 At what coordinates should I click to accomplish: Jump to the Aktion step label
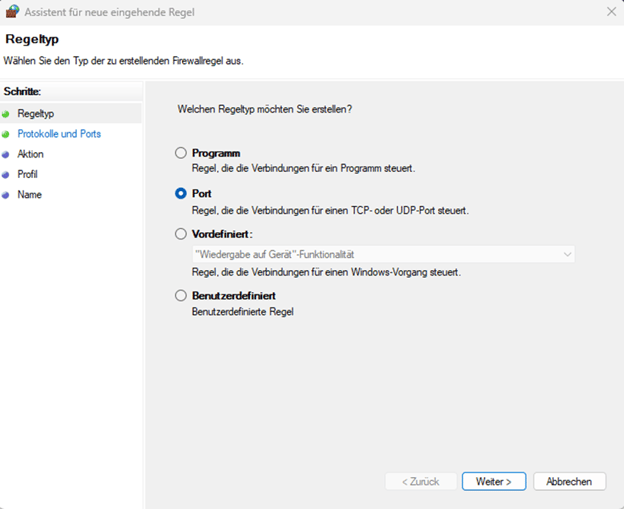pos(30,154)
